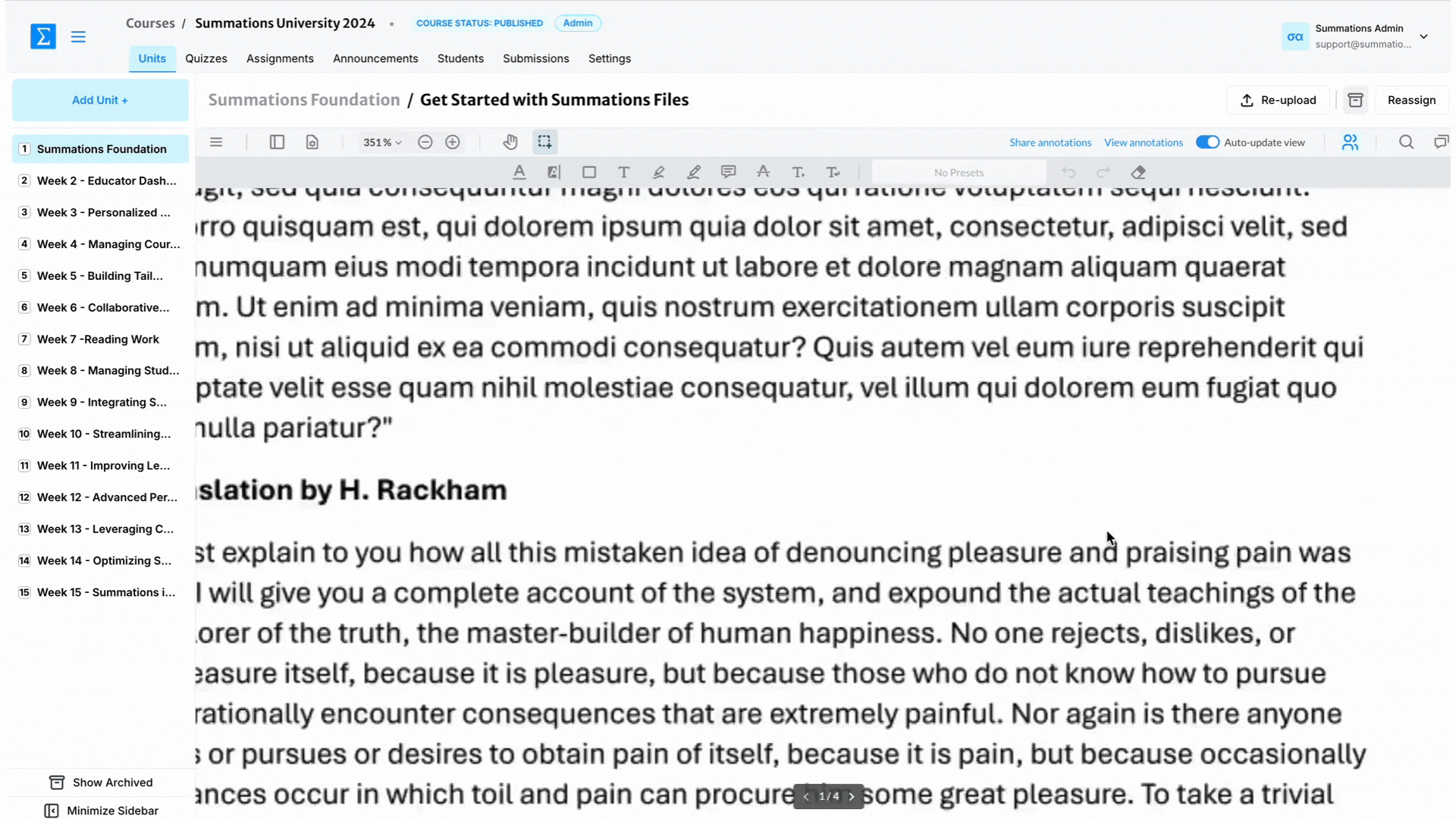1456x819 pixels.
Task: Click Share annotations link
Action: pyautogui.click(x=1050, y=142)
